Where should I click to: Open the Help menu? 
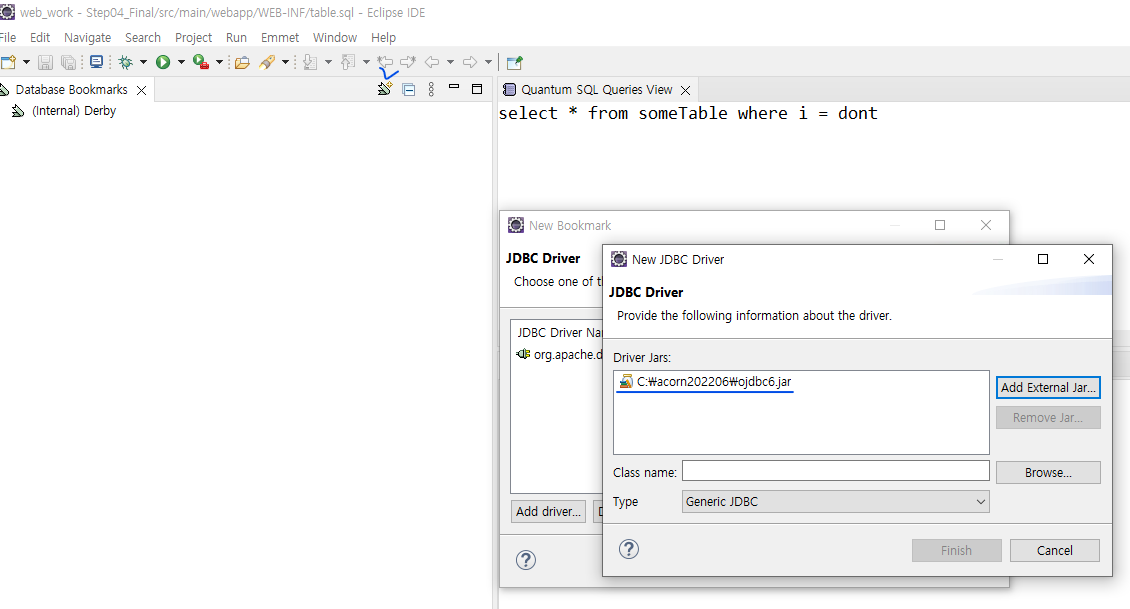tap(383, 37)
